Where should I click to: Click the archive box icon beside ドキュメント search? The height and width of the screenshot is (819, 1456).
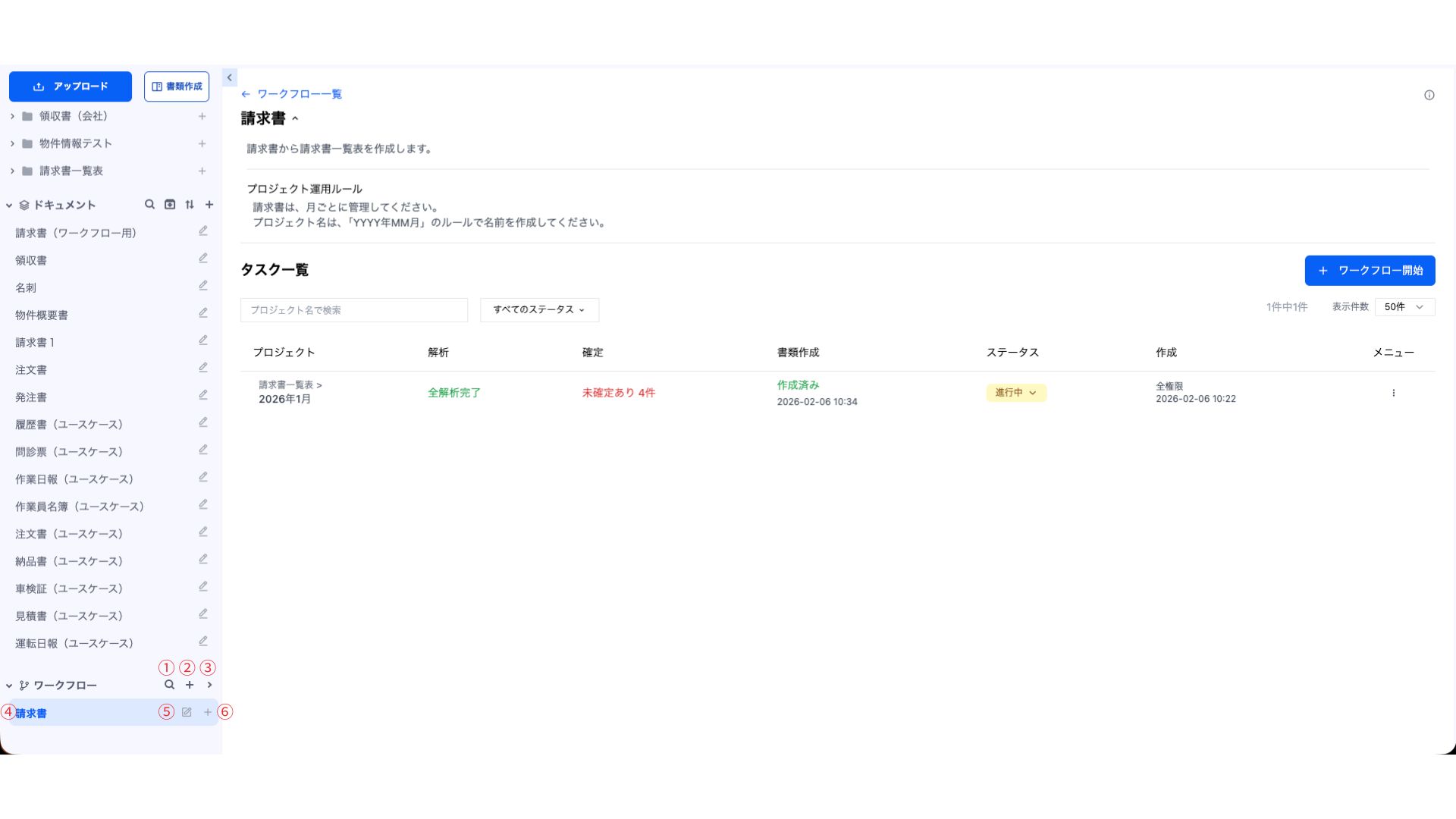coord(170,205)
